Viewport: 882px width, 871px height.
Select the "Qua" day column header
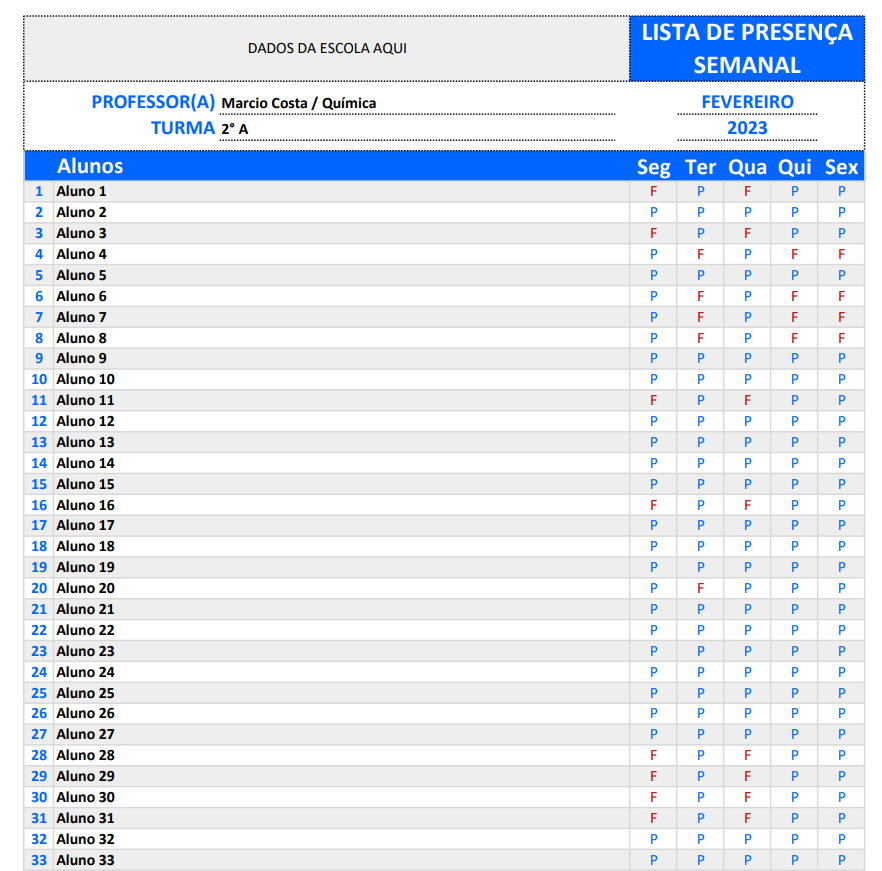point(747,167)
